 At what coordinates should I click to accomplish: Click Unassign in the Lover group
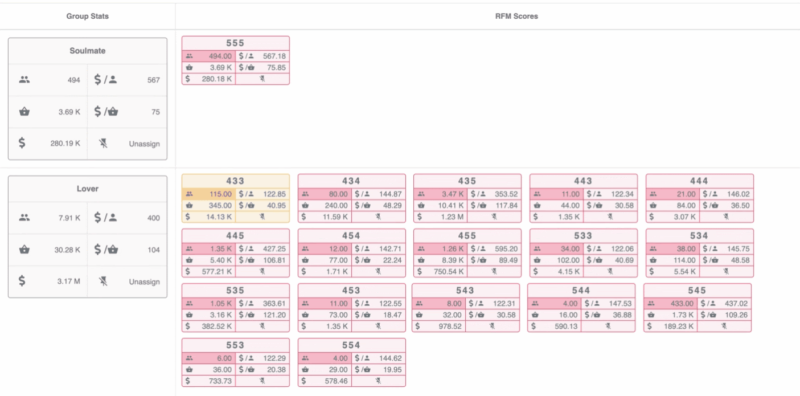(144, 282)
